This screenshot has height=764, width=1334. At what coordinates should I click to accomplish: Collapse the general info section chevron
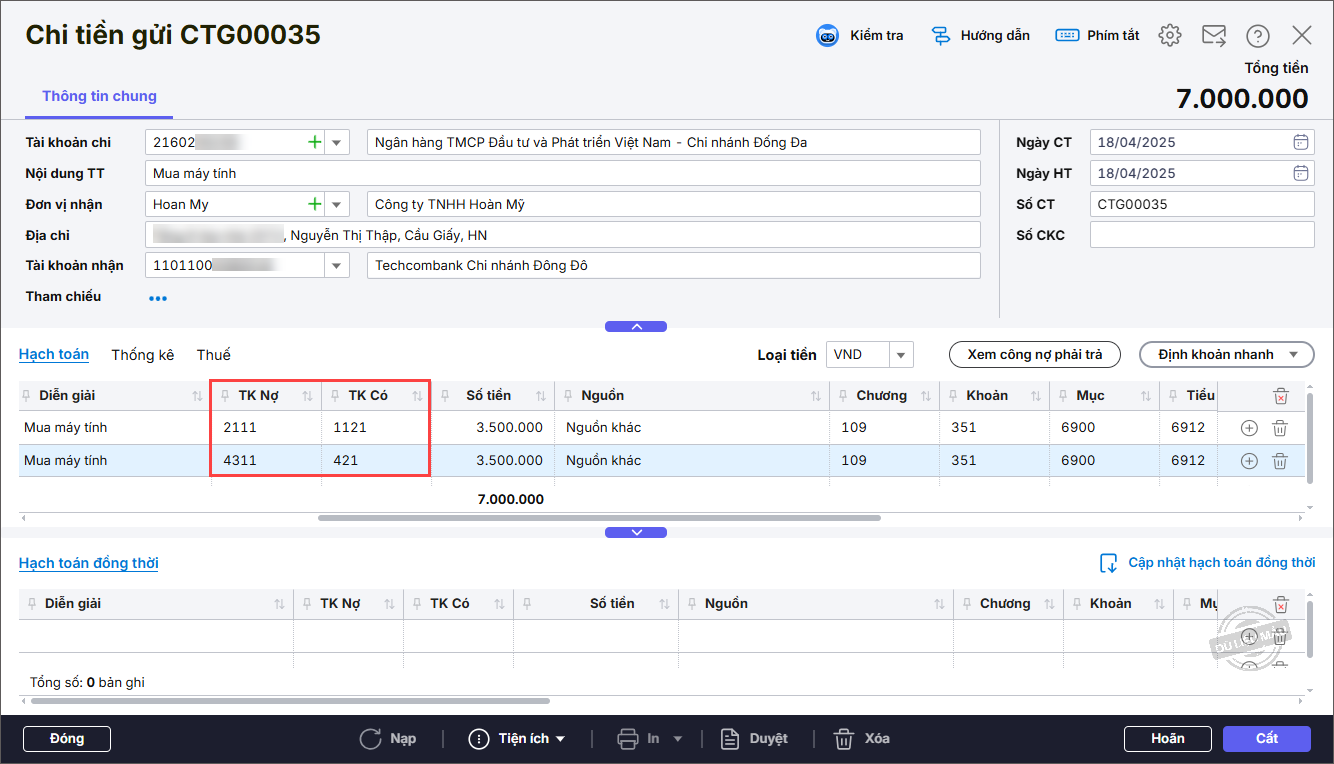(x=636, y=326)
